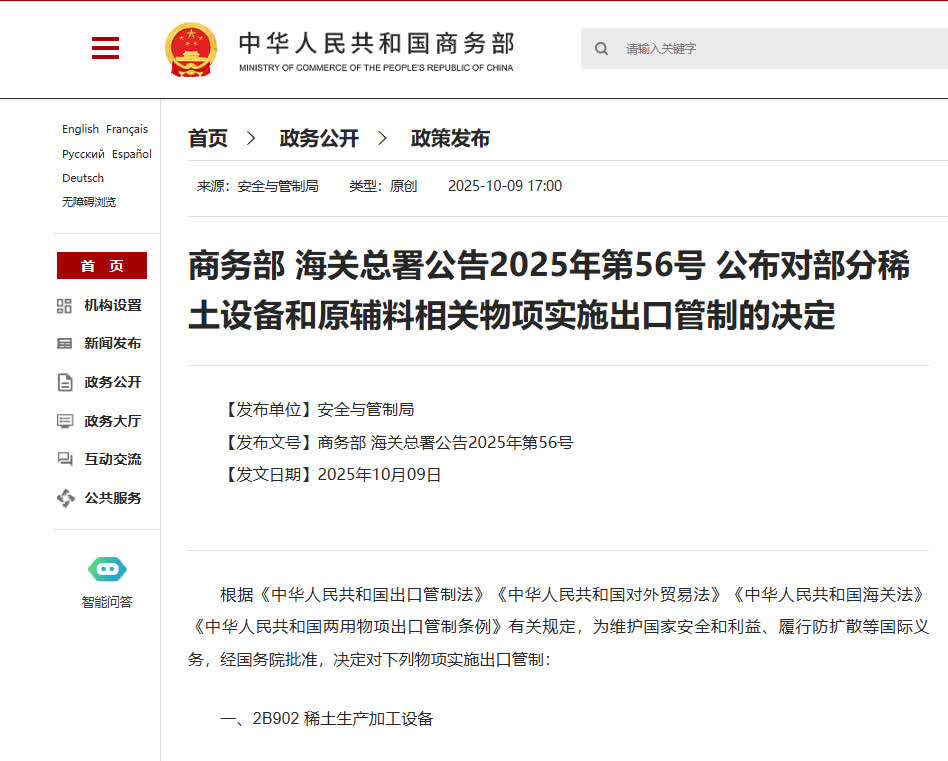
Task: Open 无障碍浏览 accessibility mode
Action: [x=89, y=202]
